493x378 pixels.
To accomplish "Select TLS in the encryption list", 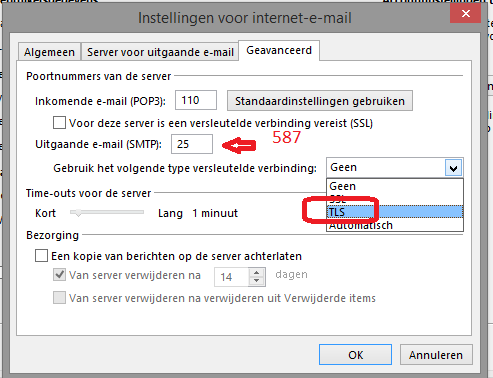I will [x=395, y=212].
